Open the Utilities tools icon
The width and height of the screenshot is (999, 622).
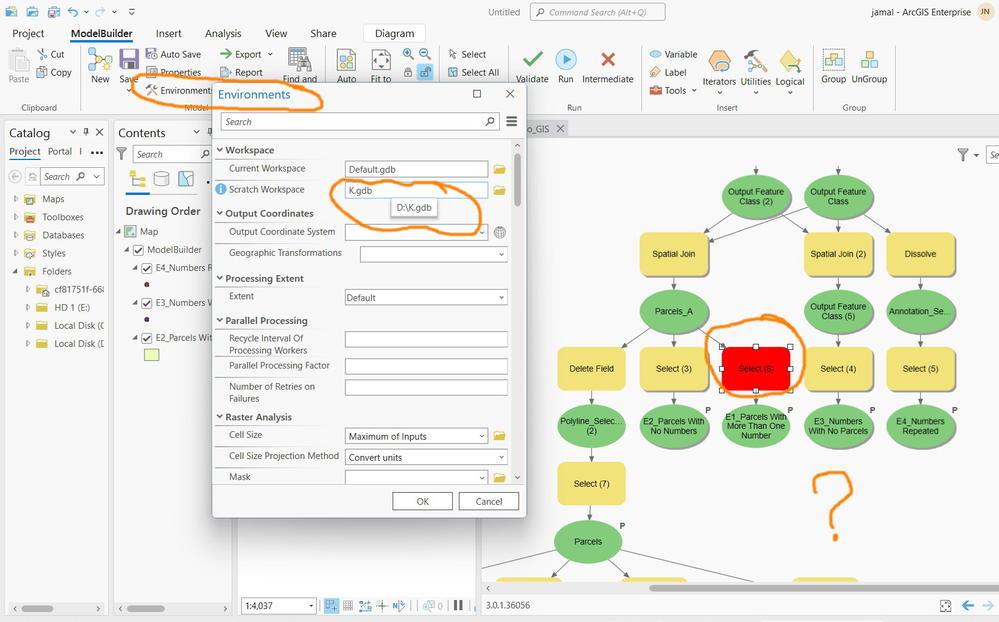[756, 62]
